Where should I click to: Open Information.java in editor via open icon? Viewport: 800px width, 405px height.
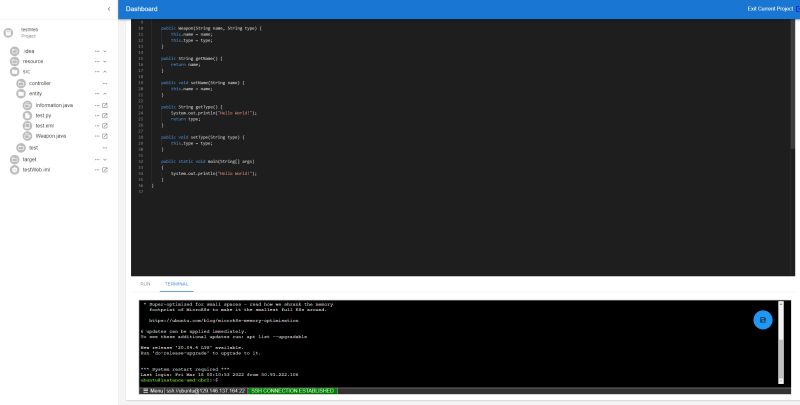click(105, 105)
